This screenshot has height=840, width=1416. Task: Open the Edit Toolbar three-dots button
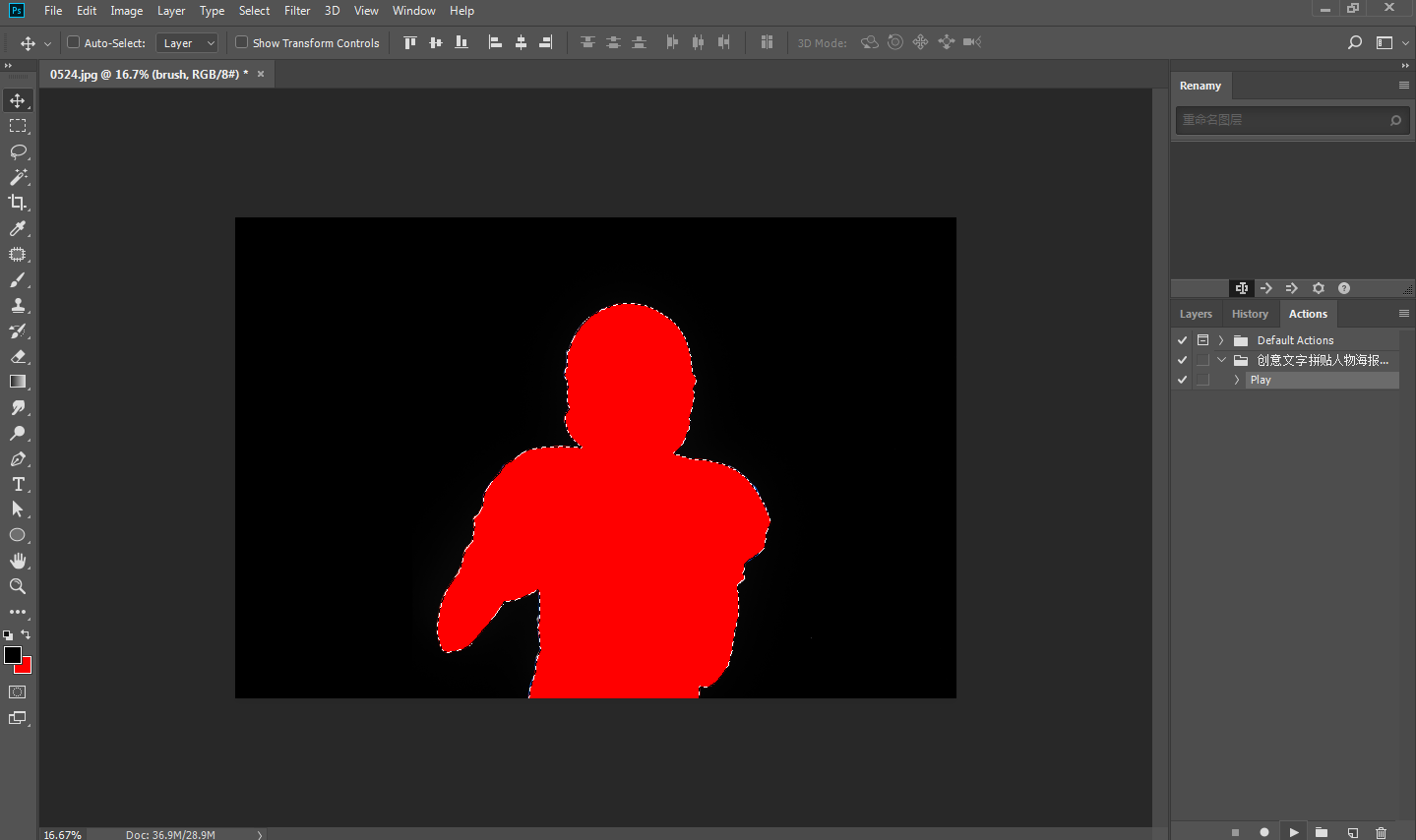click(x=18, y=612)
